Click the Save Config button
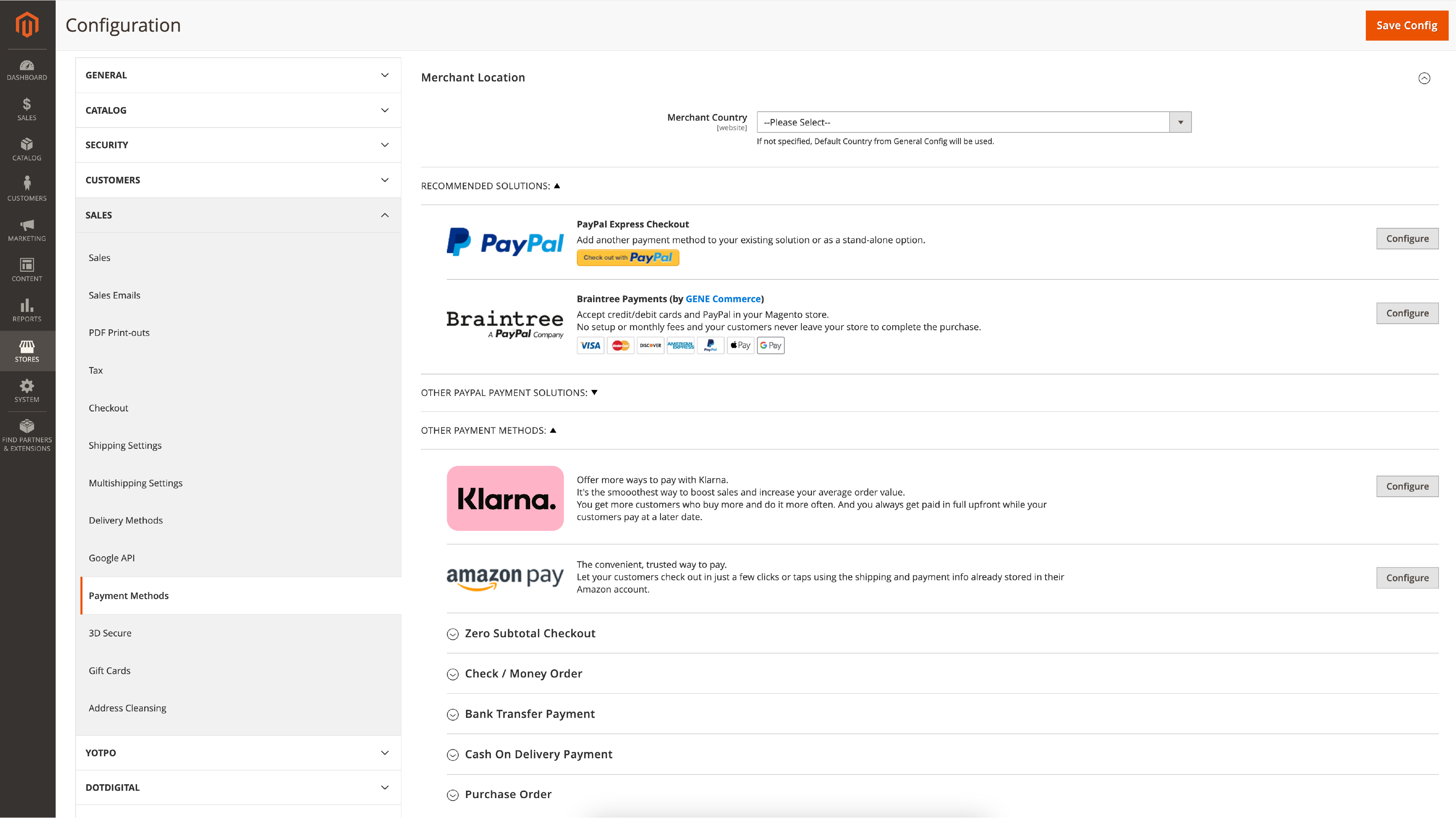The height and width of the screenshot is (818, 1456). (1406, 26)
